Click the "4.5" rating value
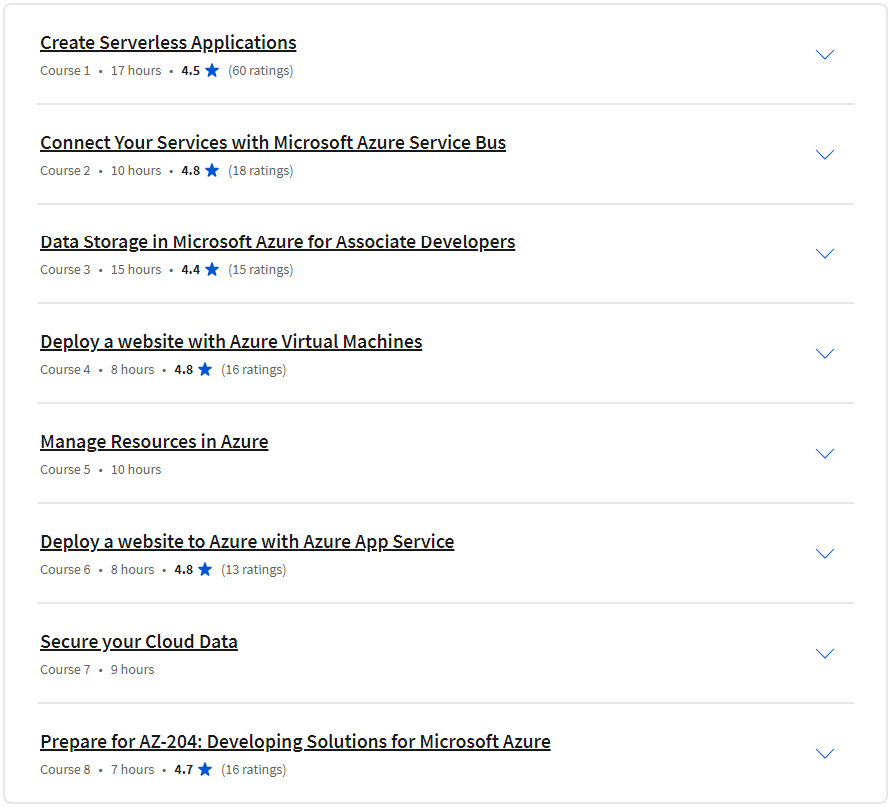The width and height of the screenshot is (896, 807). (191, 70)
